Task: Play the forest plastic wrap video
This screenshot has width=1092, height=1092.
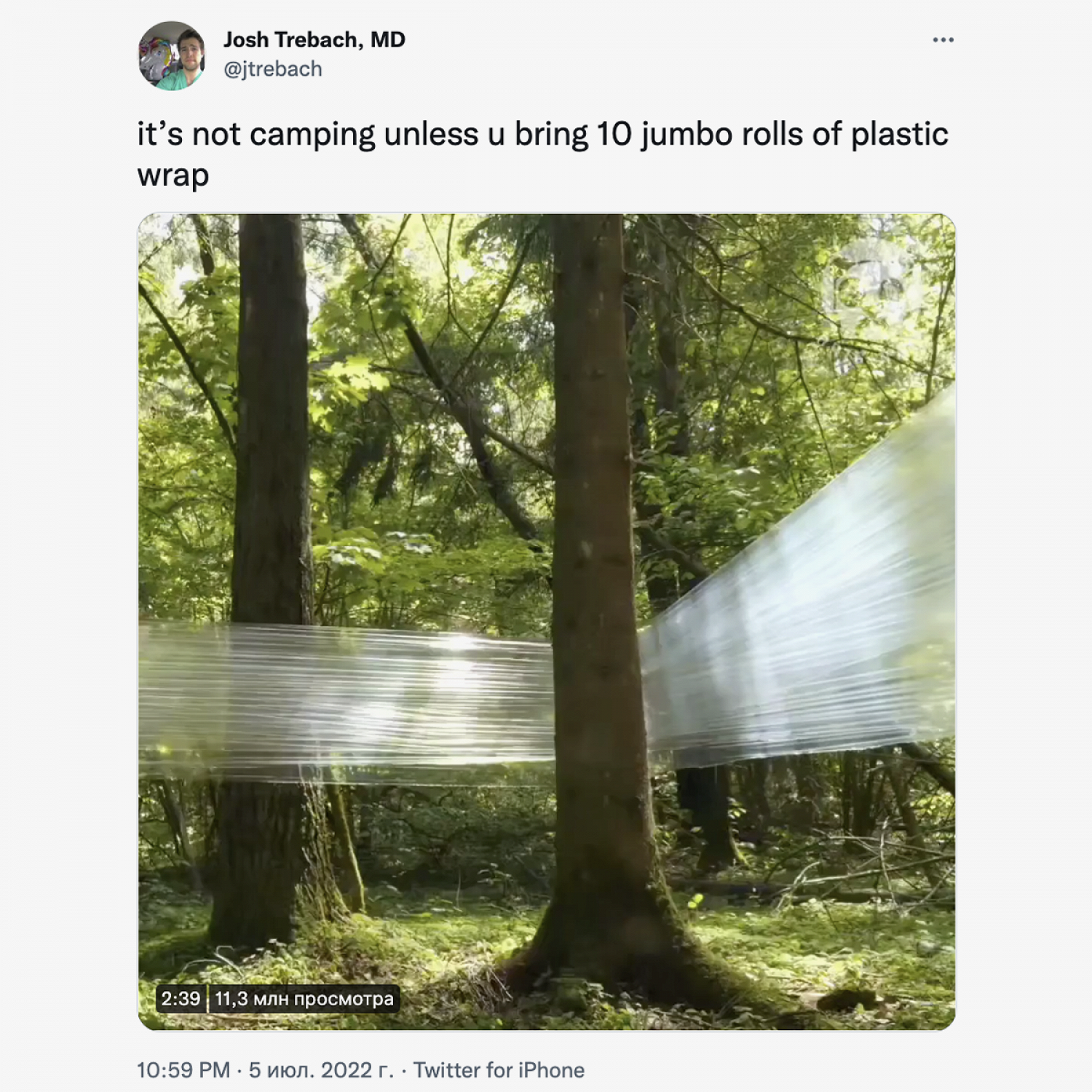Action: (547, 622)
